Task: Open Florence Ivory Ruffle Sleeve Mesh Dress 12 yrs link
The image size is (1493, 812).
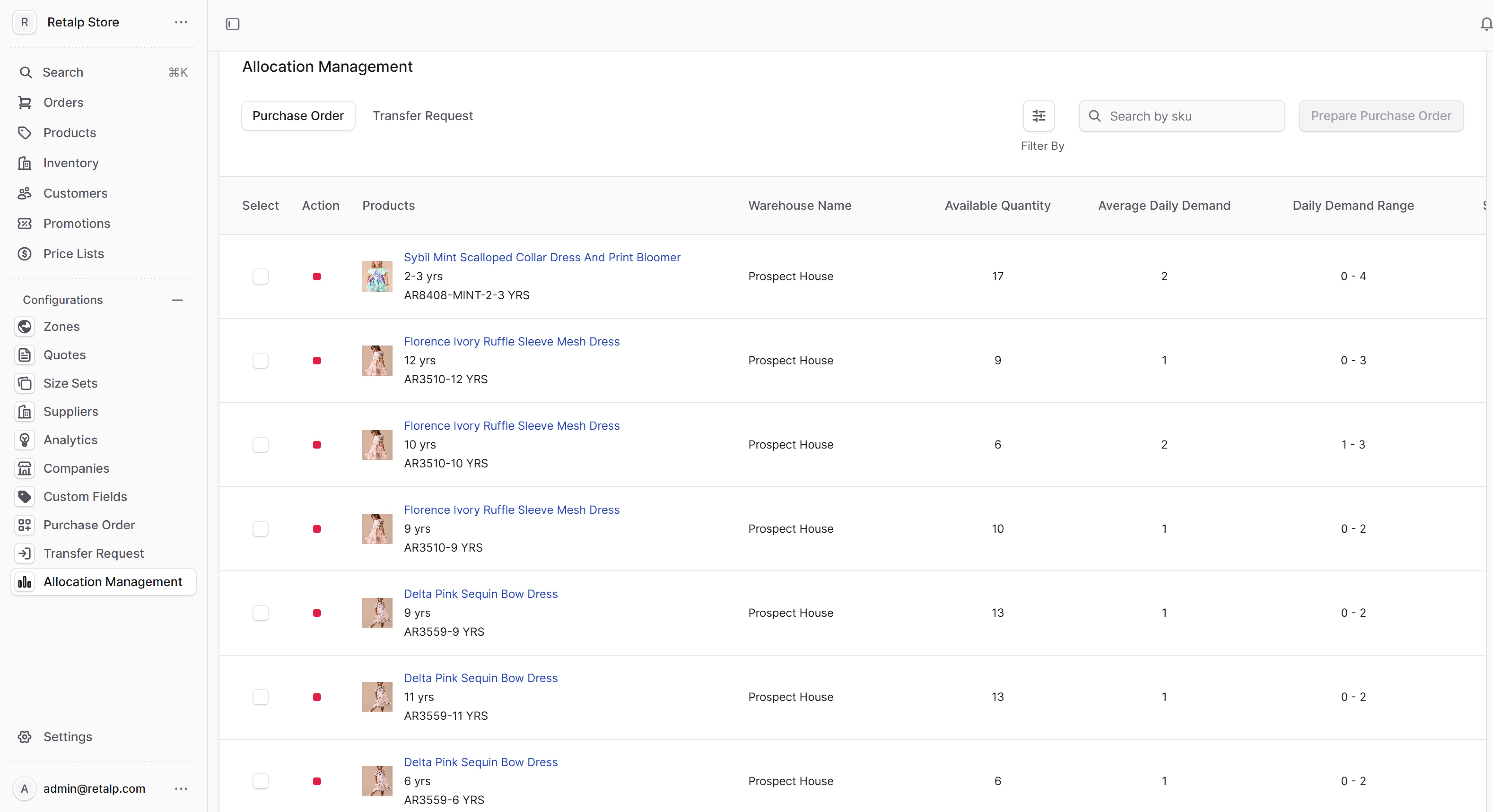Action: tap(511, 342)
